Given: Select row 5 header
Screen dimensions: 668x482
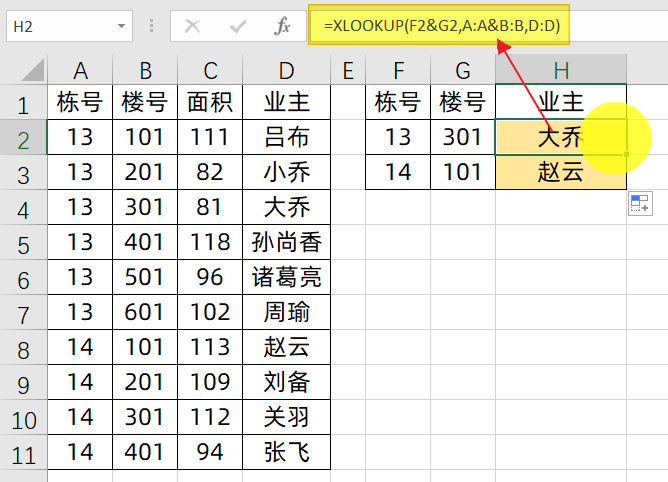Looking at the screenshot, I should [23, 242].
